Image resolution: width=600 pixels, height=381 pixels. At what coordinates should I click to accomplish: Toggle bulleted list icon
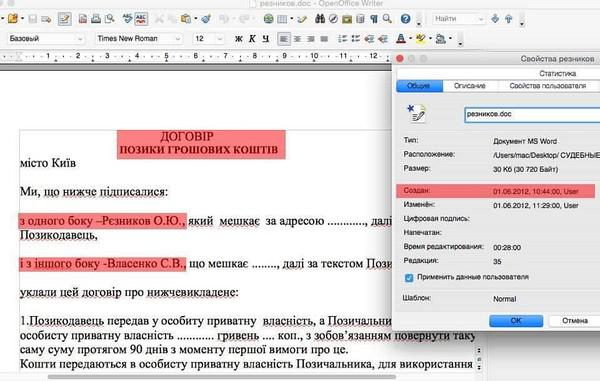[356, 39]
